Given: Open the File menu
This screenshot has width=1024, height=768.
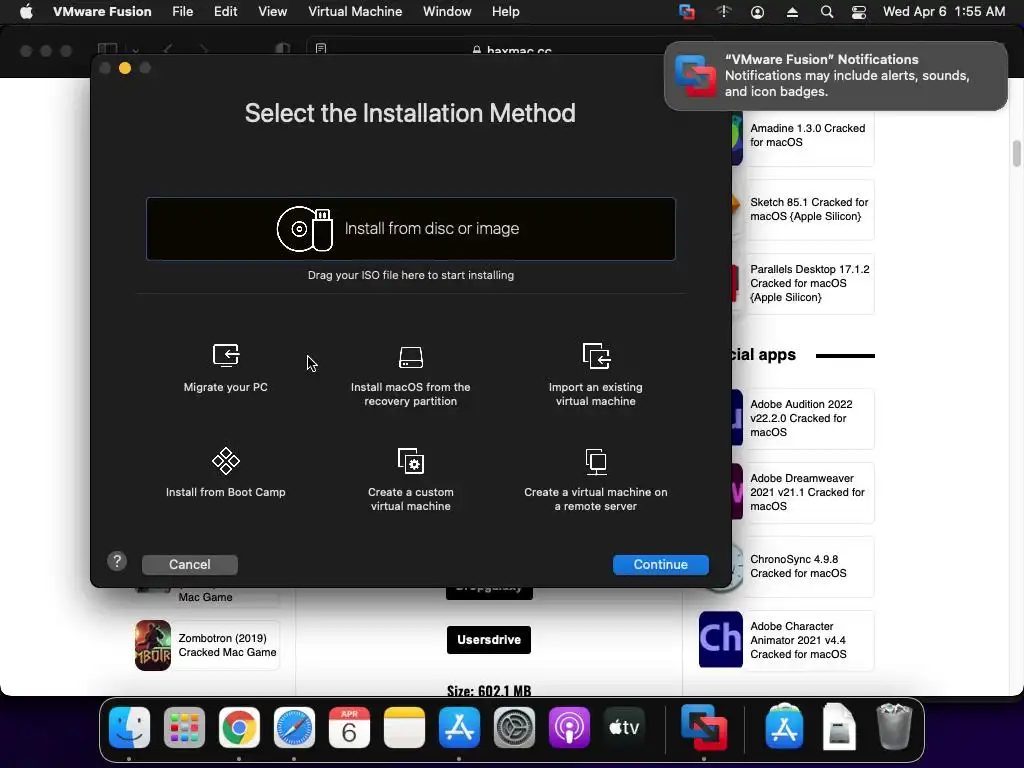Looking at the screenshot, I should click(182, 12).
